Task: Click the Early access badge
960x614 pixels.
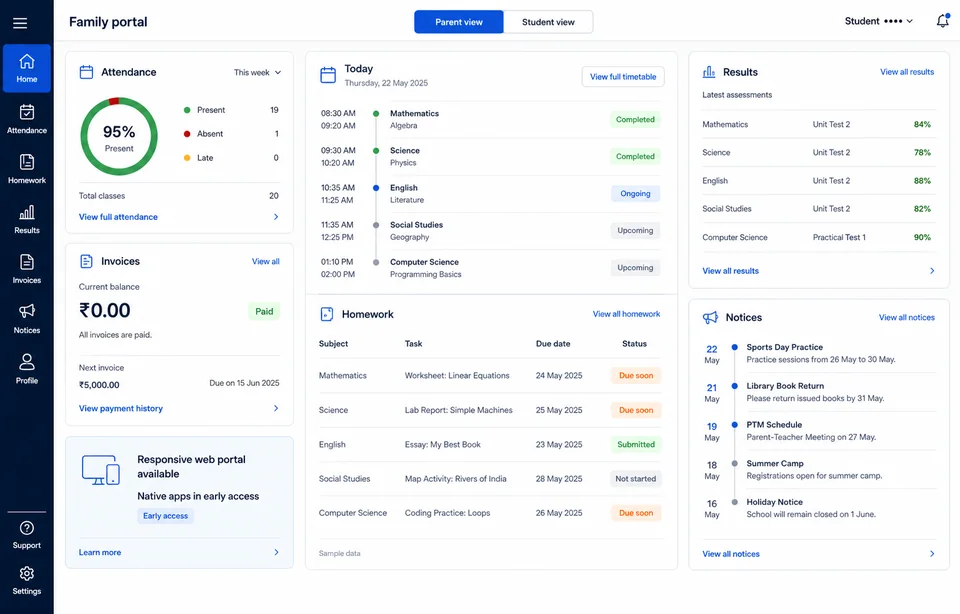Action: point(165,516)
